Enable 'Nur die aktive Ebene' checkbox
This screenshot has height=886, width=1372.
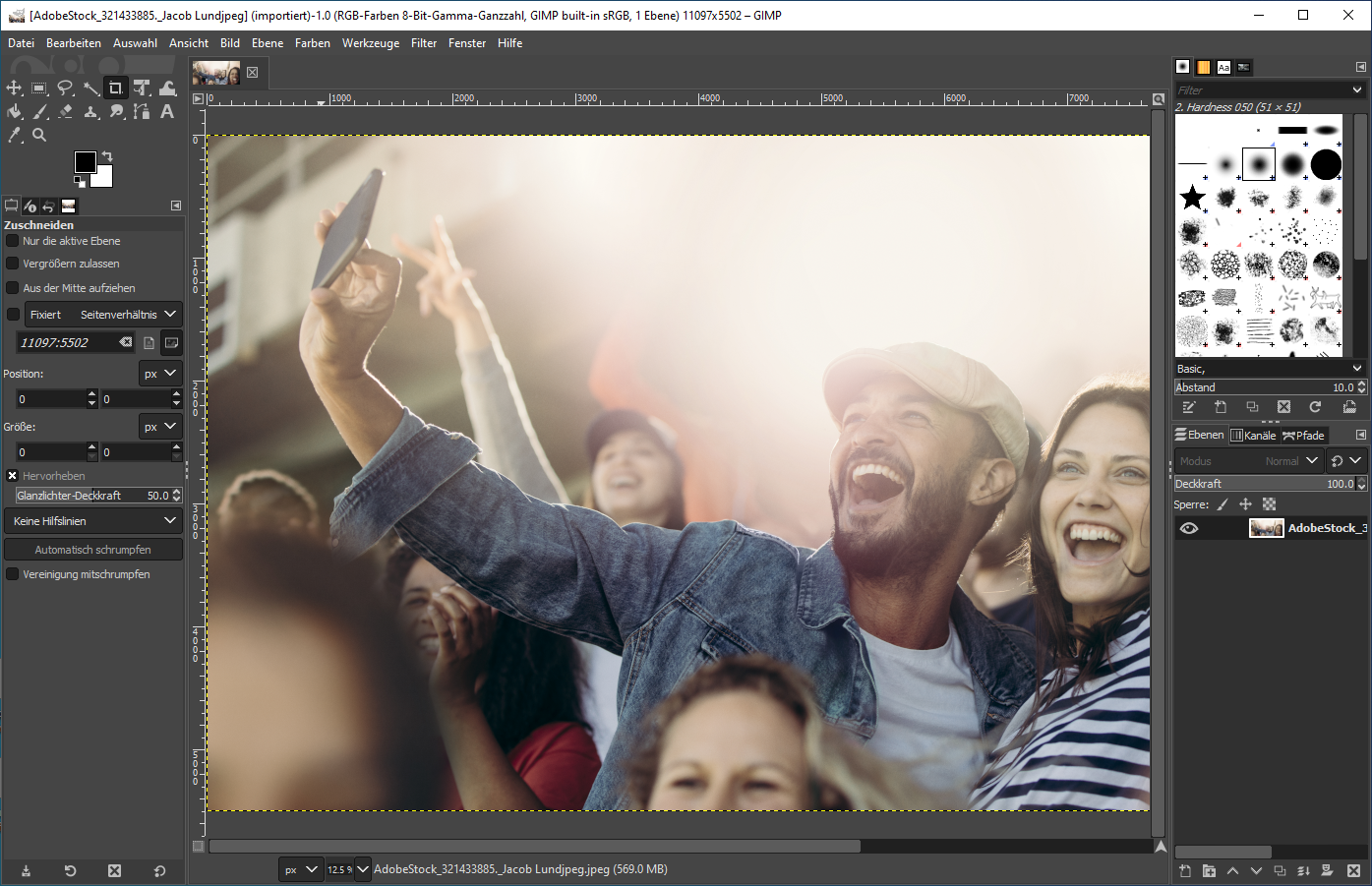click(x=13, y=241)
